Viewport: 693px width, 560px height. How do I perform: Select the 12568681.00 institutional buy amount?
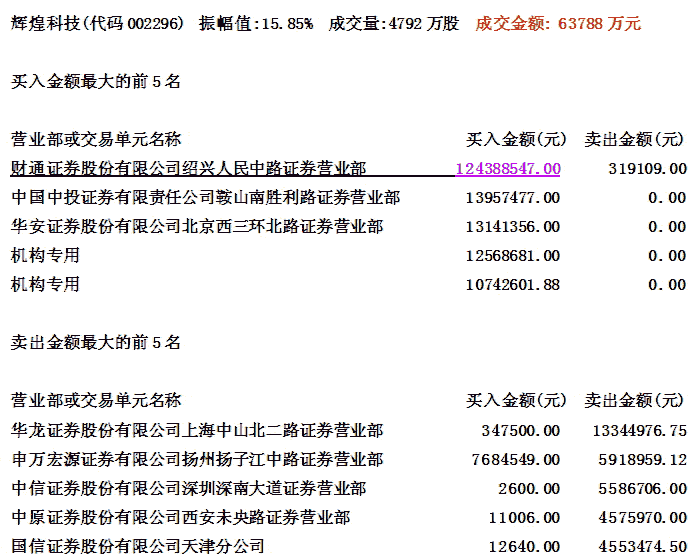(513, 256)
